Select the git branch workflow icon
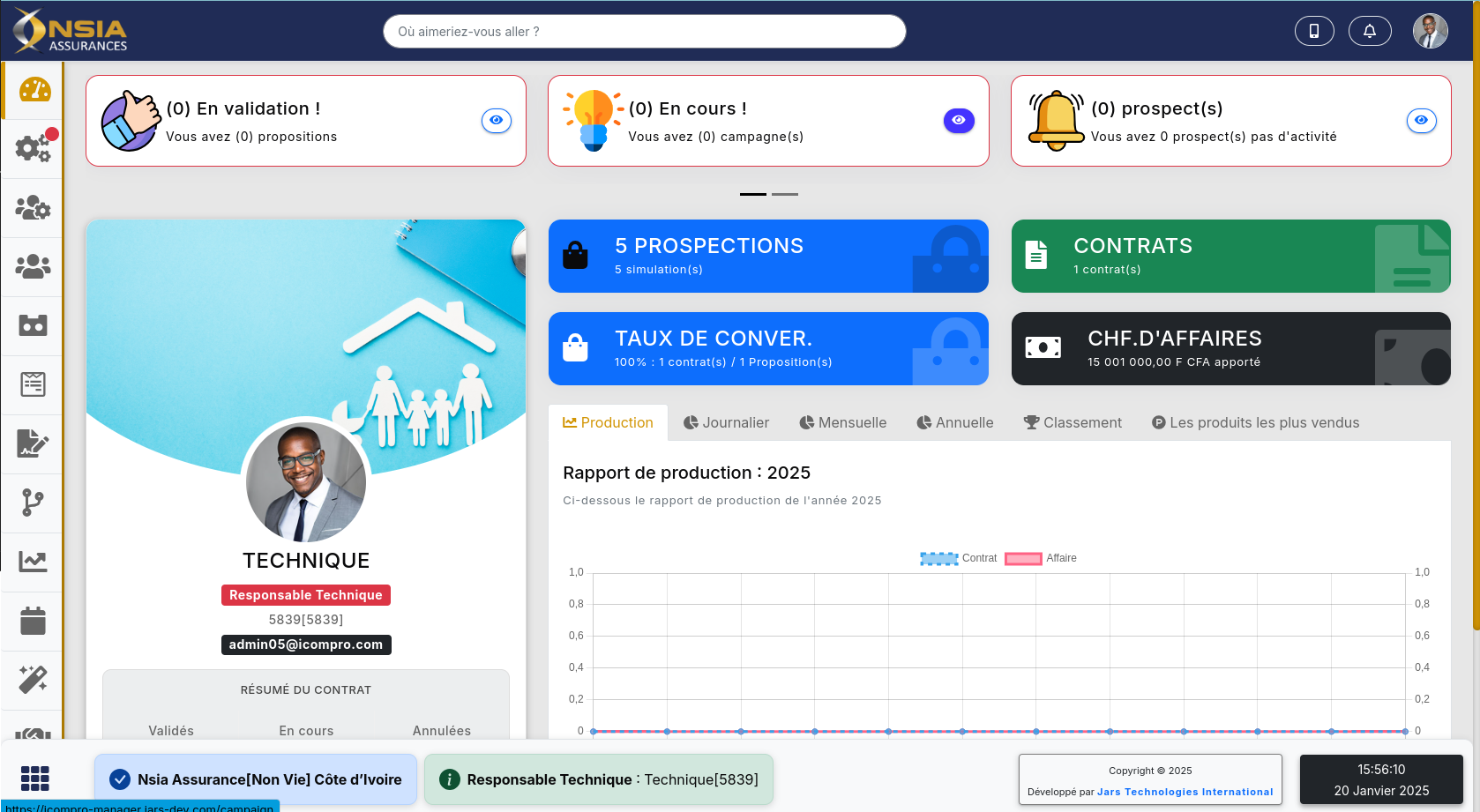Image resolution: width=1480 pixels, height=812 pixels. pos(33,503)
